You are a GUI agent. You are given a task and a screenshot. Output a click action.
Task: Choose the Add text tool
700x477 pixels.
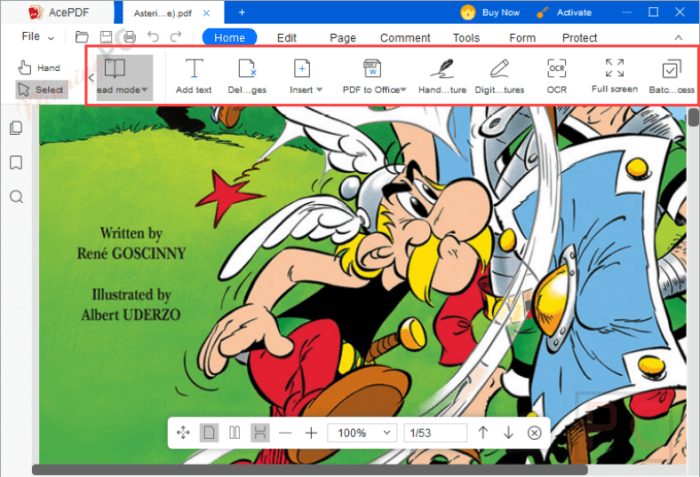[194, 76]
